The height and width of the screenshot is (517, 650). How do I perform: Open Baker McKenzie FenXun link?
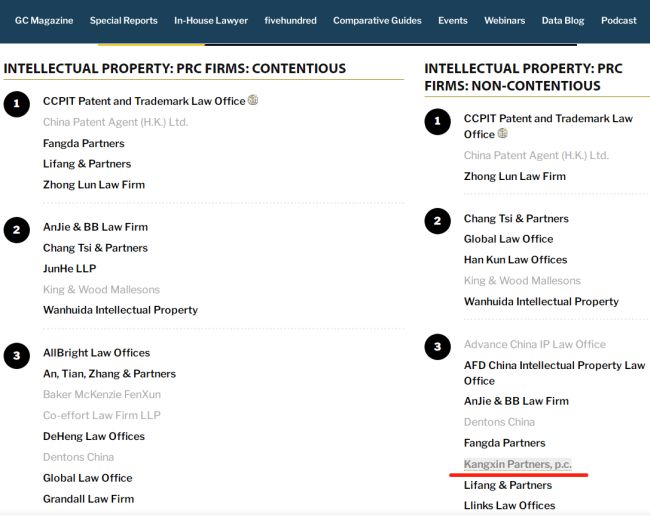click(x=102, y=394)
